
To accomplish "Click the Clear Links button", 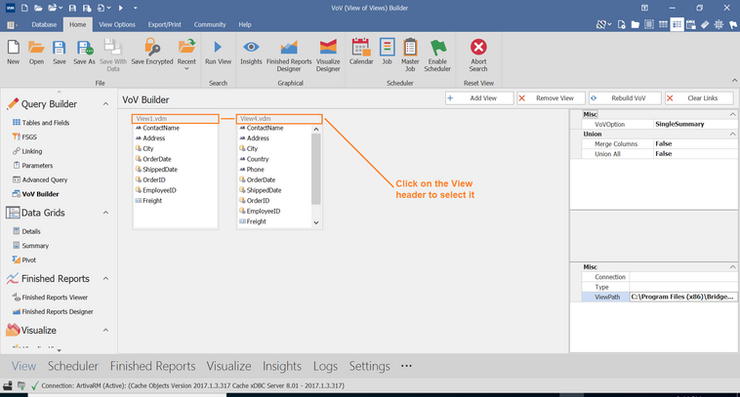I will coord(699,98).
